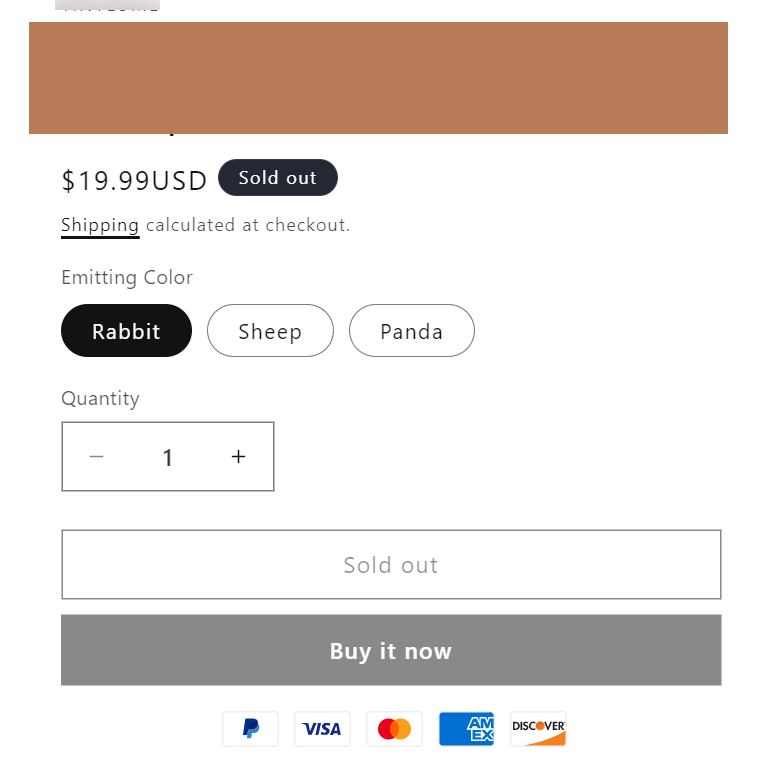Open the Shipping policy link
The width and height of the screenshot is (783, 766).
point(100,225)
